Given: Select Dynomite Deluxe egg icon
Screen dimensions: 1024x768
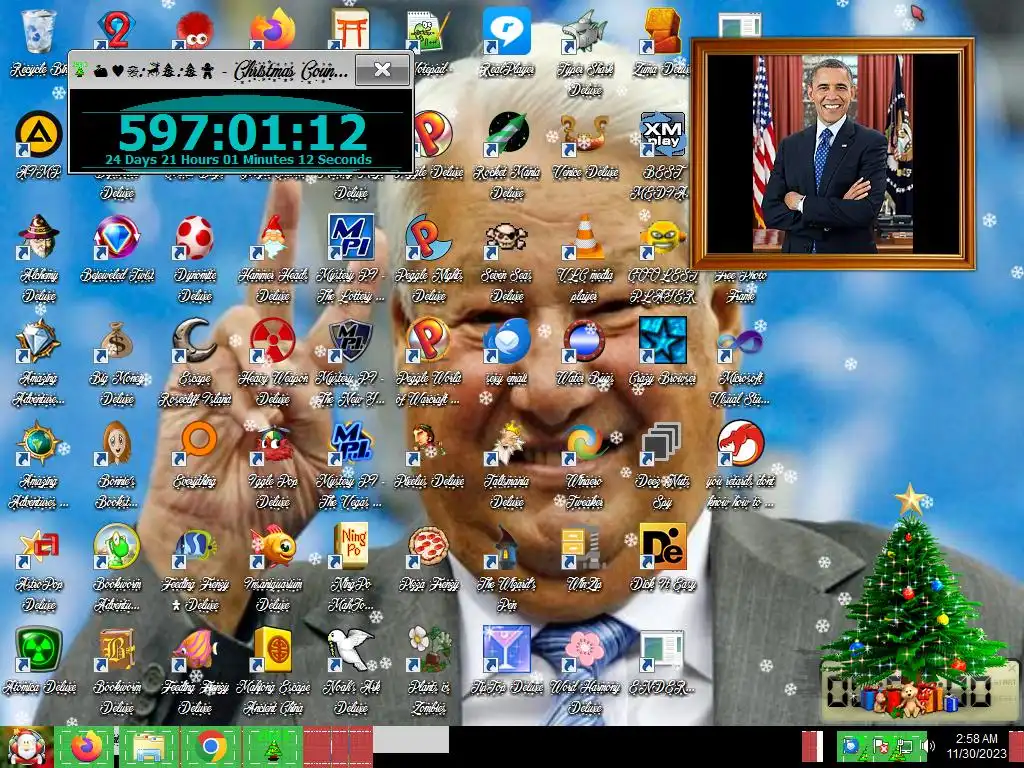Looking at the screenshot, I should point(195,236).
